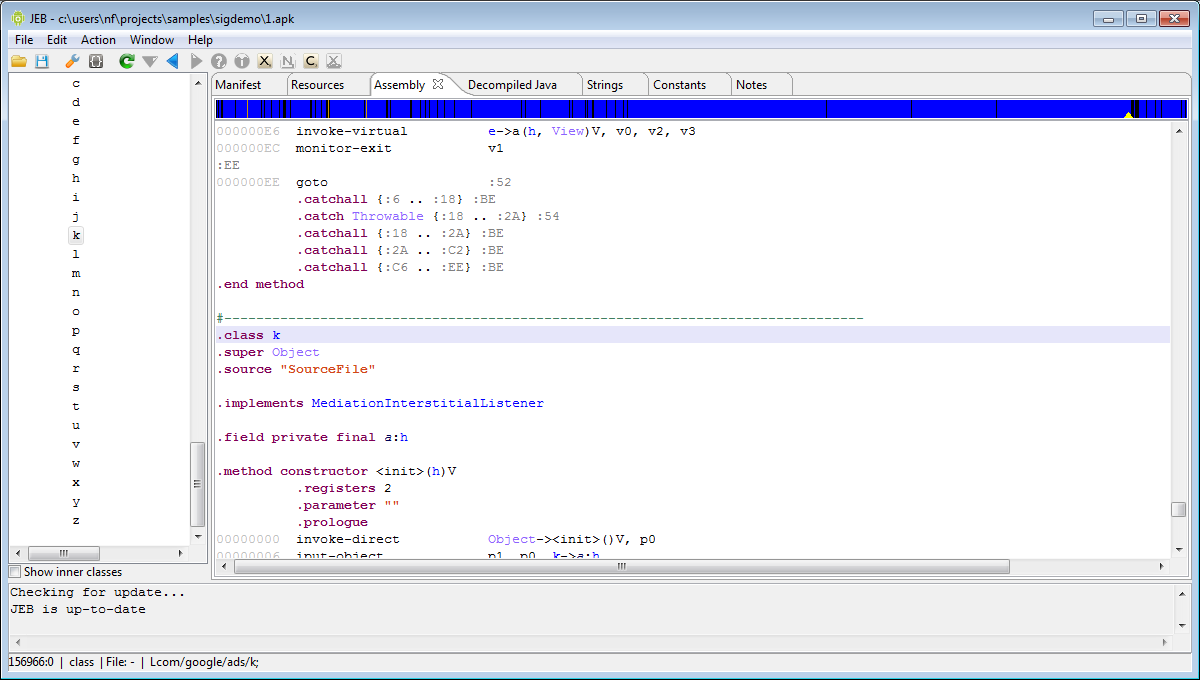This screenshot has height=680, width=1200.
Task: Select class r in the tree
Action: (x=76, y=369)
